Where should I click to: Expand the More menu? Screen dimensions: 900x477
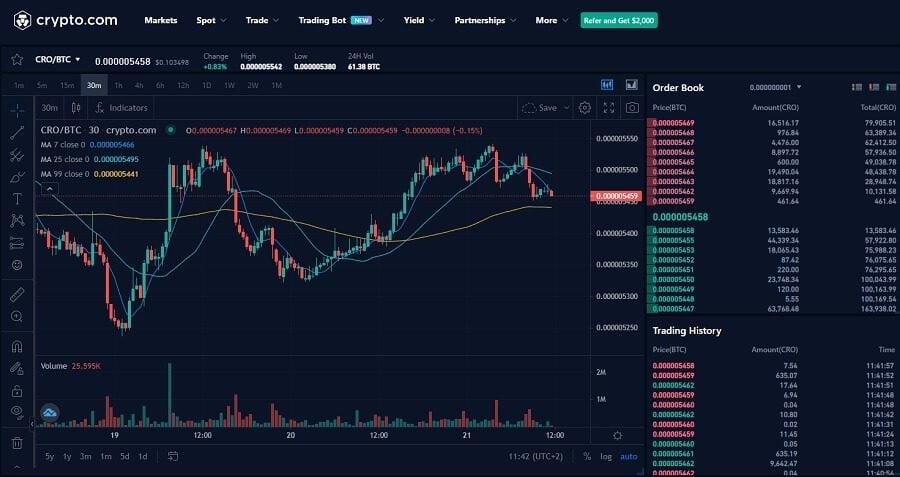point(552,20)
